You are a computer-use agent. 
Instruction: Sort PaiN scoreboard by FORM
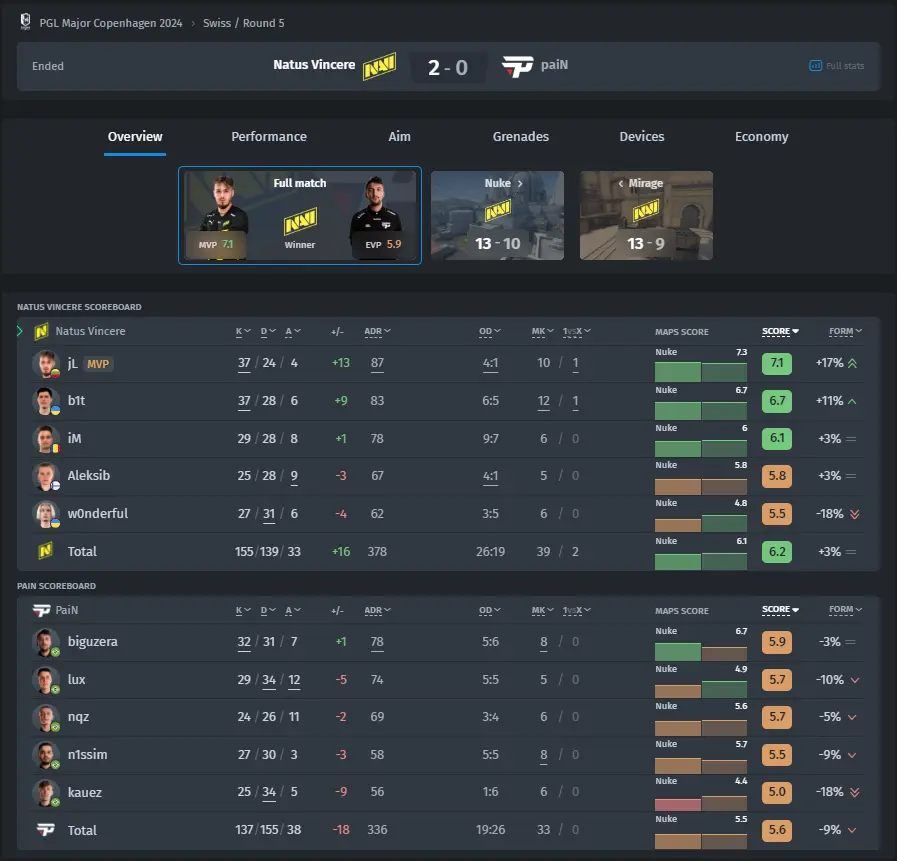click(x=846, y=610)
